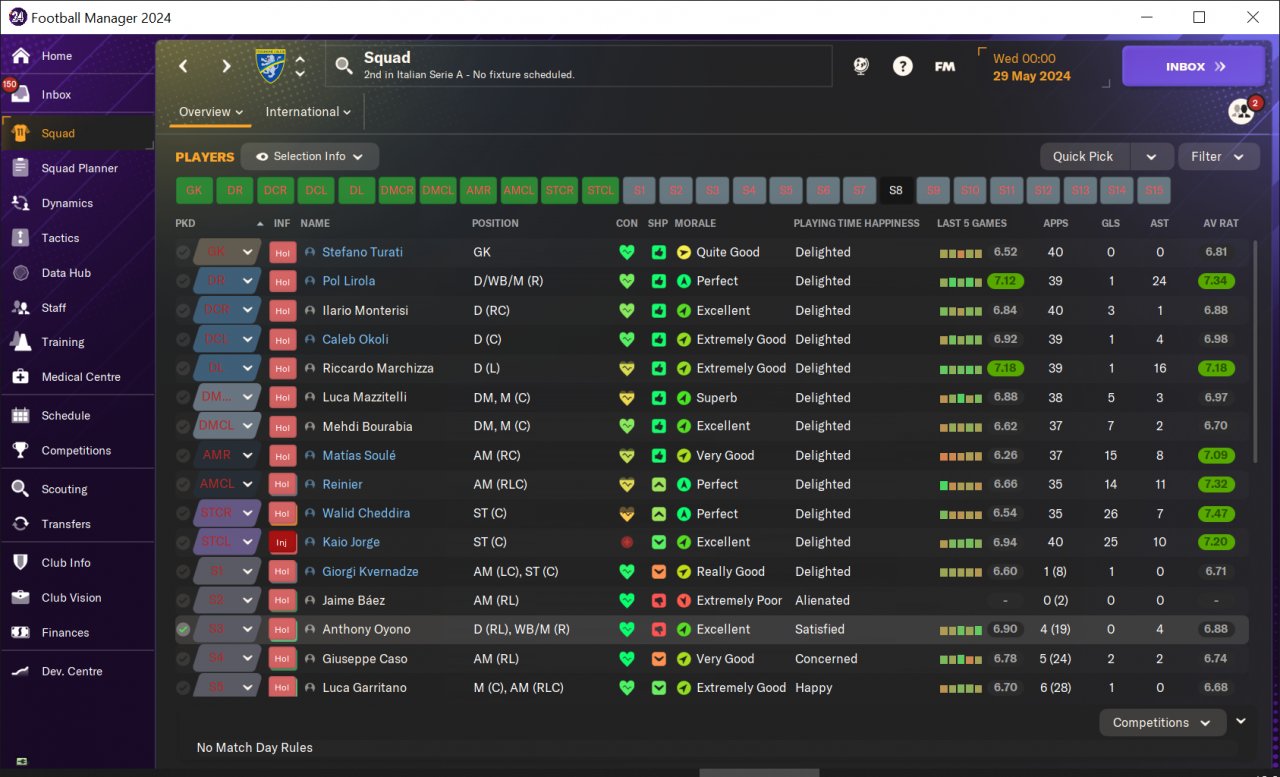Open Kaio Jorge's player profile
1280x777 pixels.
click(351, 542)
